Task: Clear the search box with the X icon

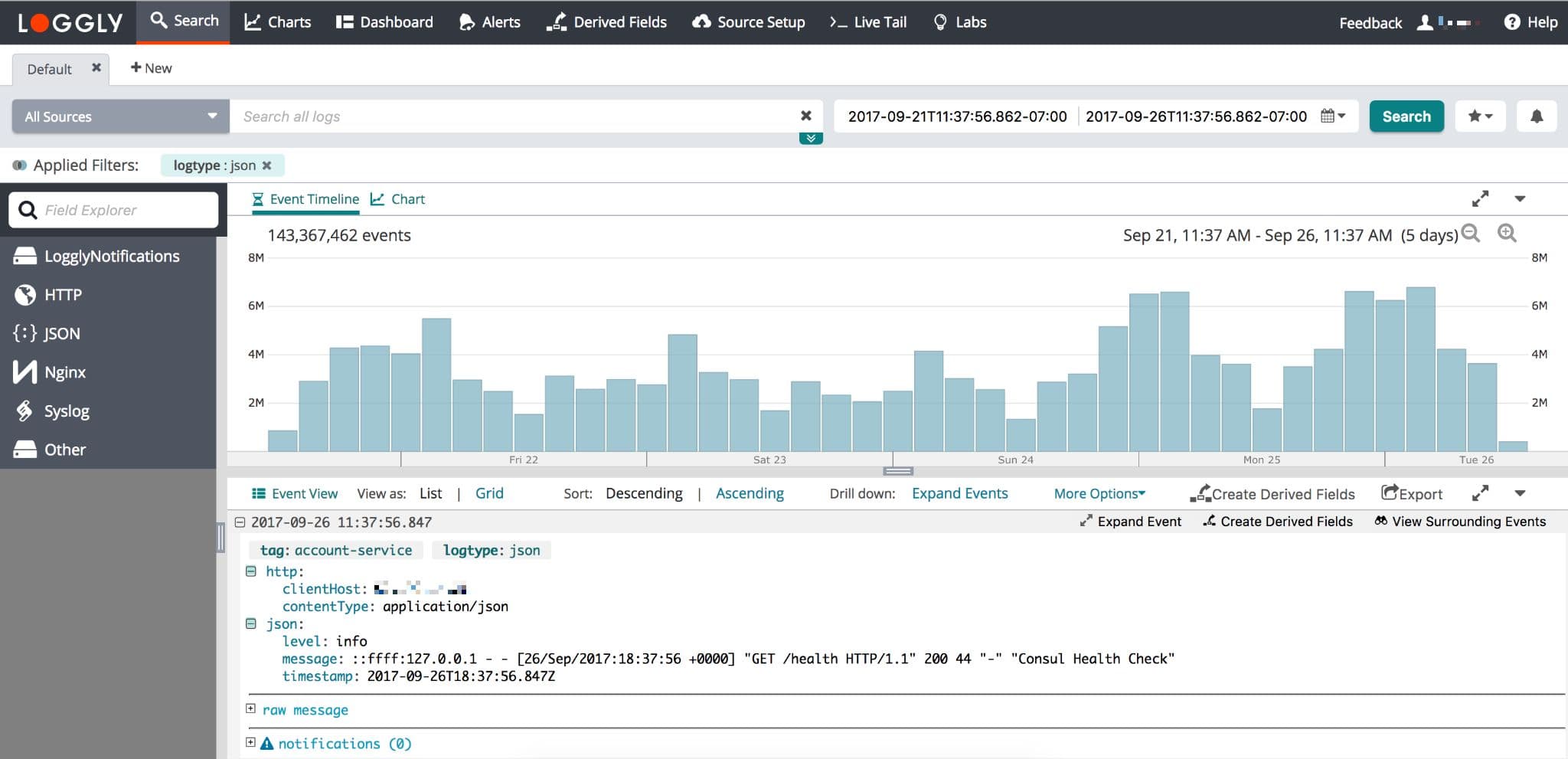Action: [x=805, y=116]
